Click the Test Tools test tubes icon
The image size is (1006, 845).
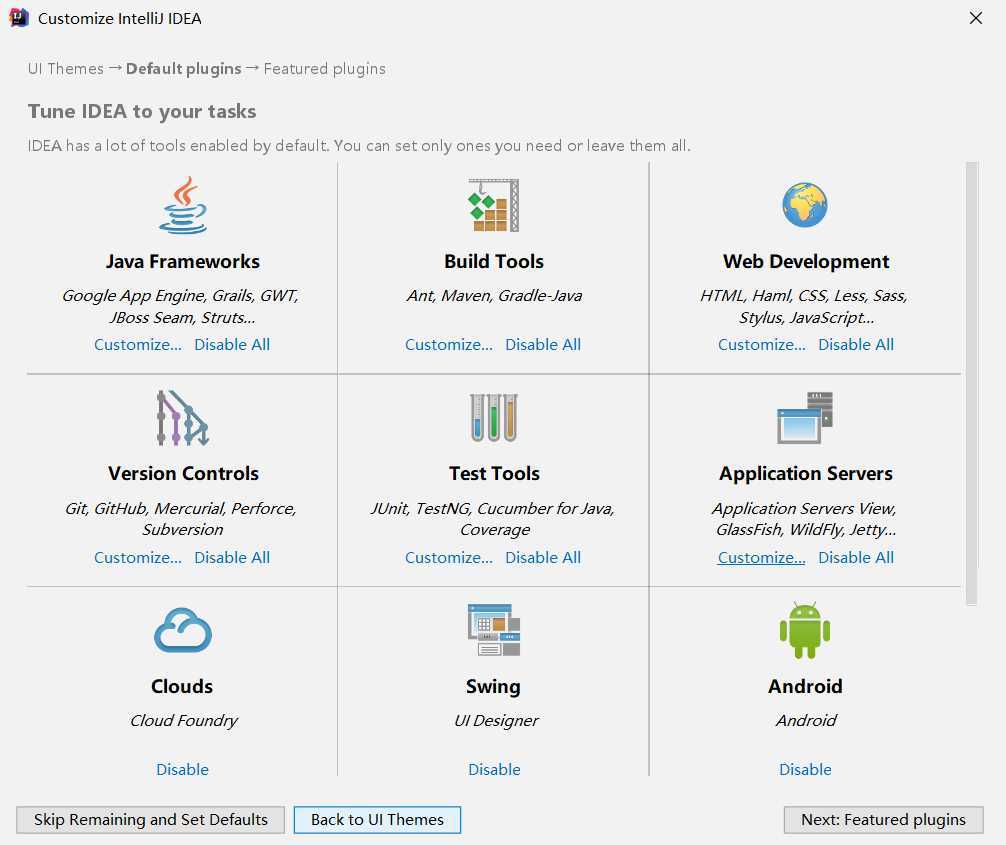pyautogui.click(x=493, y=418)
